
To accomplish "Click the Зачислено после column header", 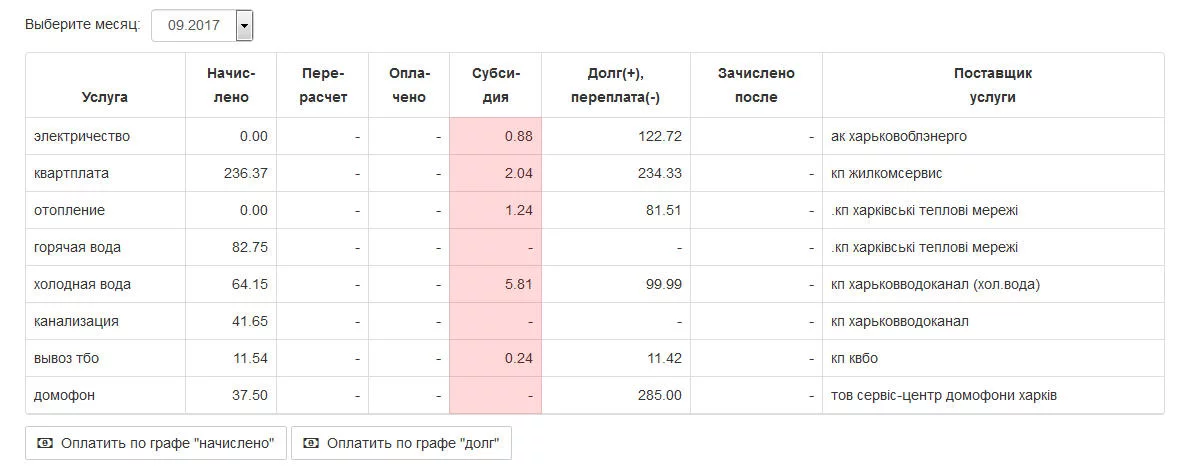I will click(x=756, y=85).
